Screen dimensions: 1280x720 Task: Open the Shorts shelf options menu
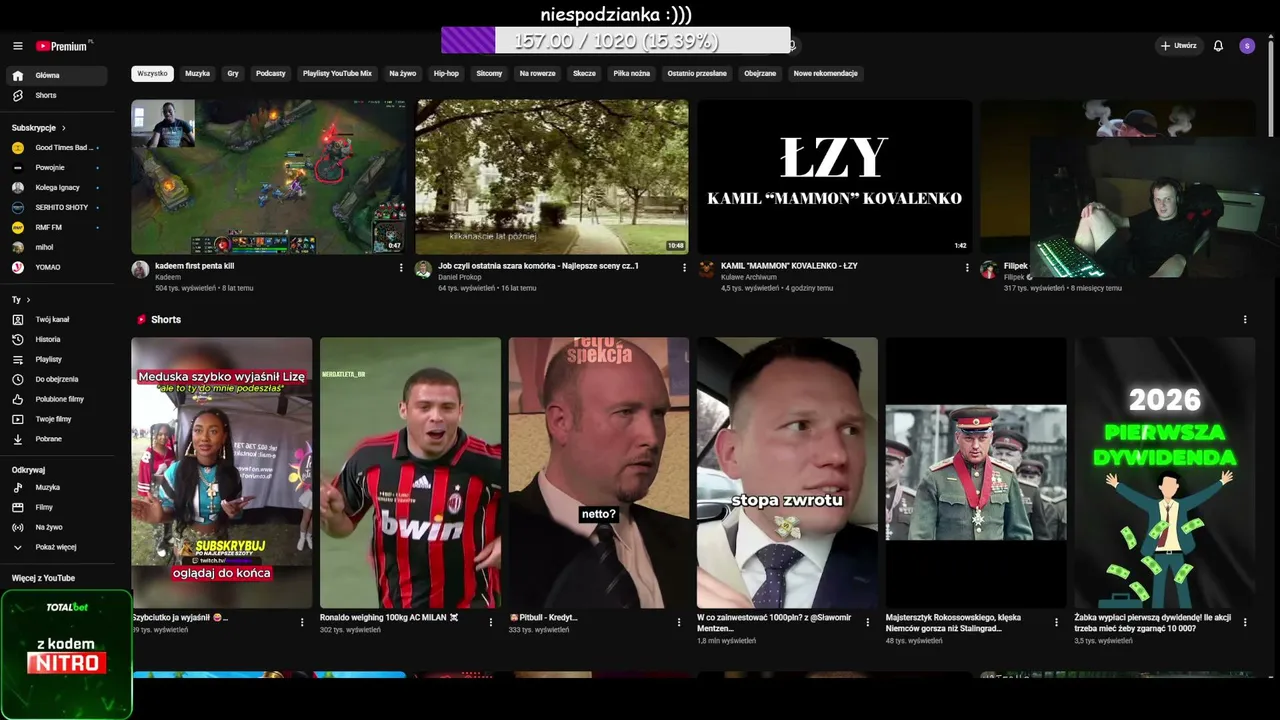1245,320
